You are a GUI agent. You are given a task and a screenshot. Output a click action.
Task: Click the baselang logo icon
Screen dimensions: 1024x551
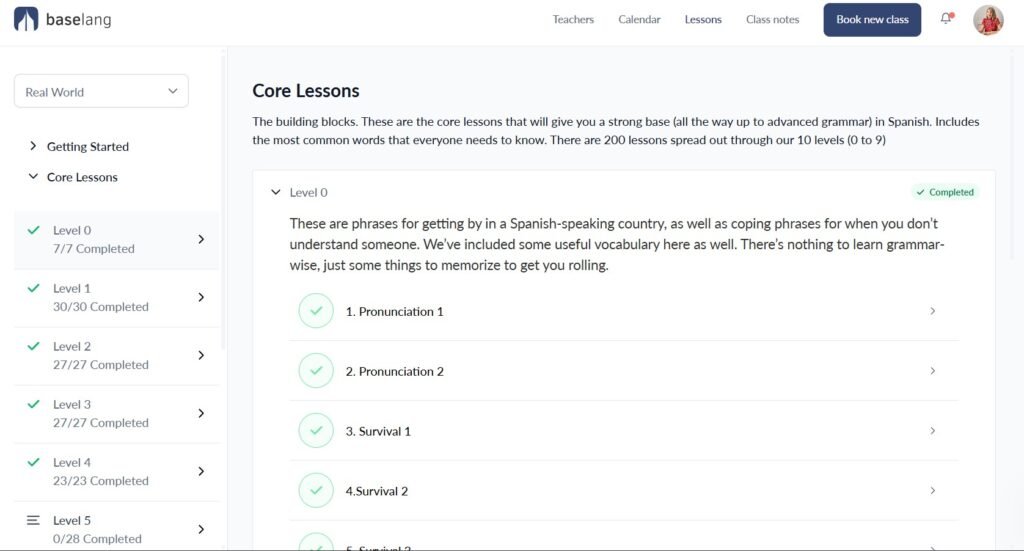(x=26, y=19)
